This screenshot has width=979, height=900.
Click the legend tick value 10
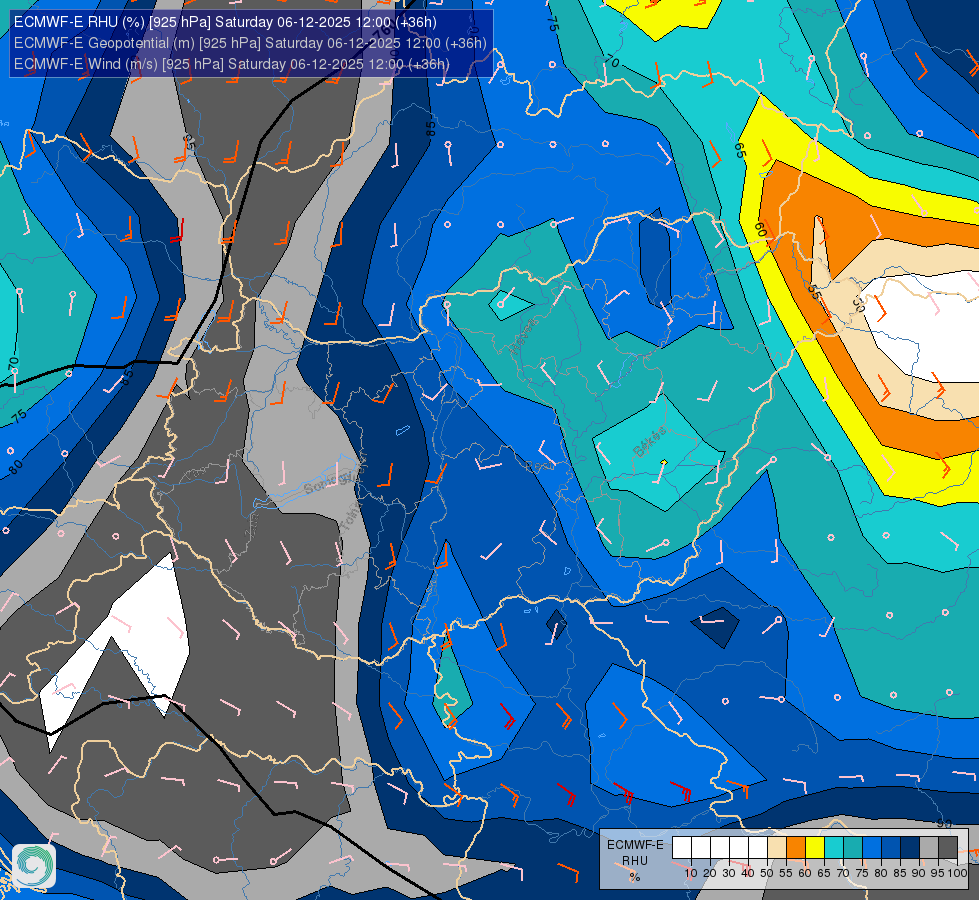pyautogui.click(x=691, y=873)
